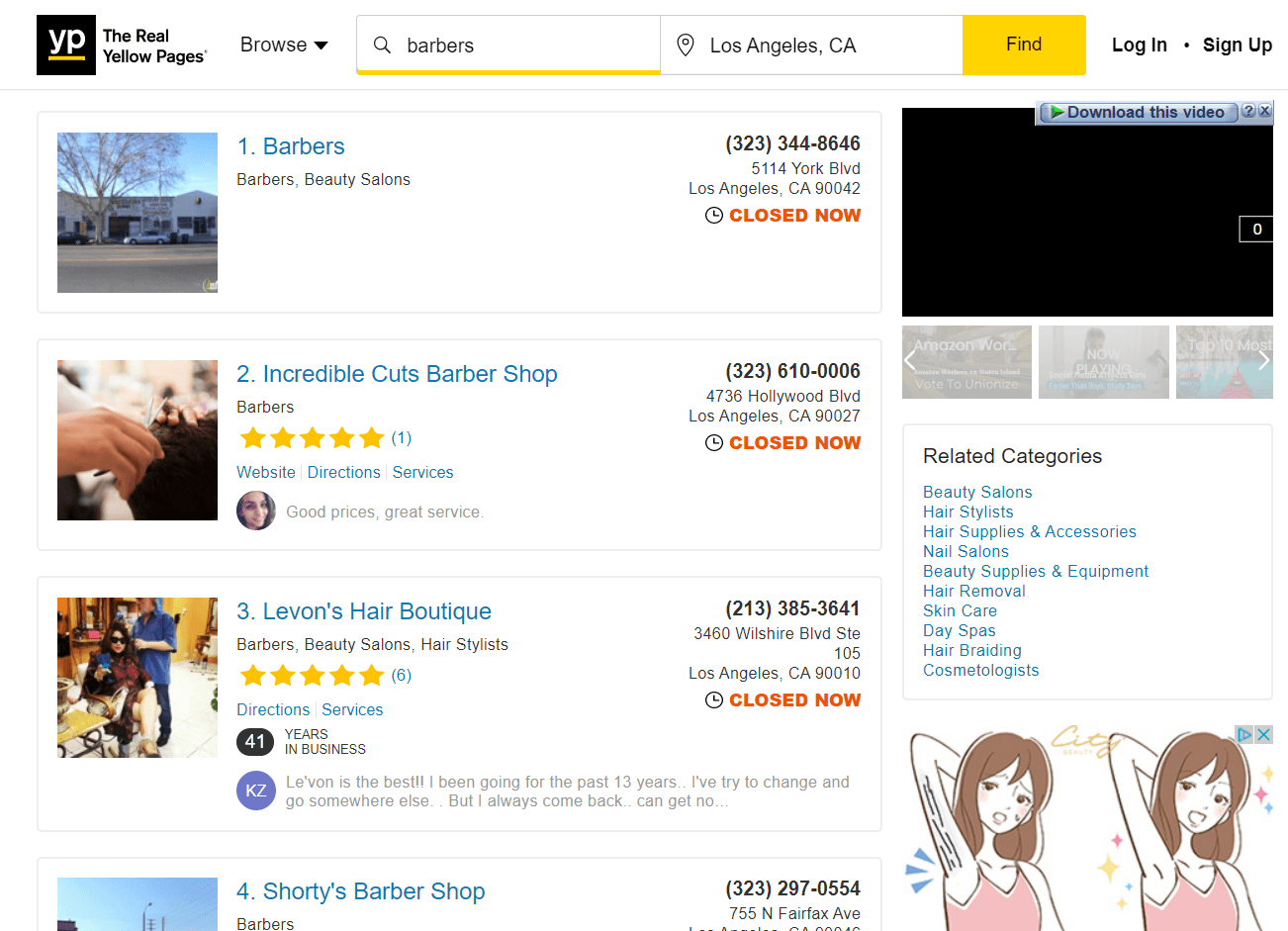Open Services for Incredible Cuts Barber Shop

point(423,473)
